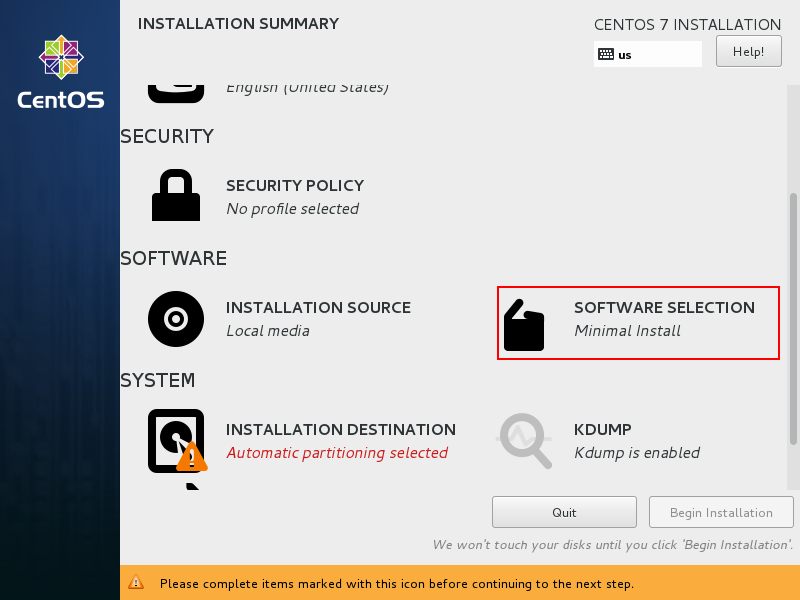Open the INSTALLATION SOURCE label
800x600 pixels.
pyautogui.click(x=318, y=308)
